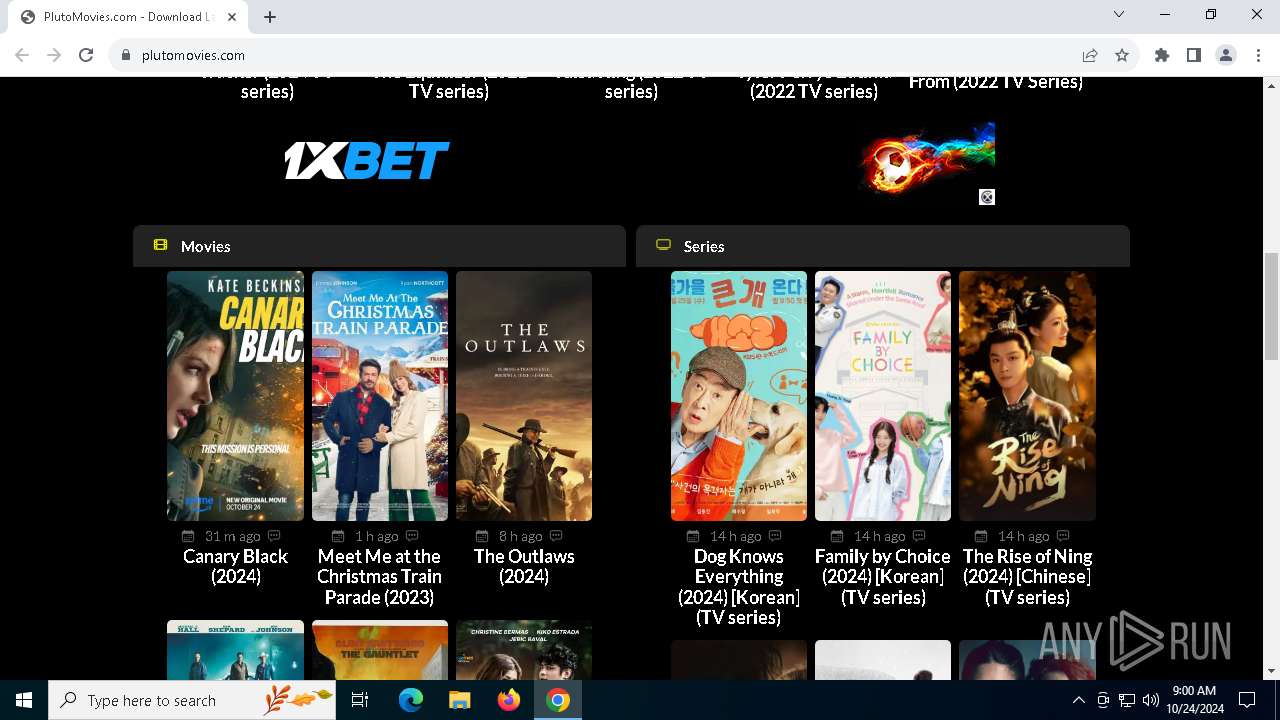The image size is (1280, 720).
Task: Open the Extensions puzzle icon
Action: [x=1162, y=55]
